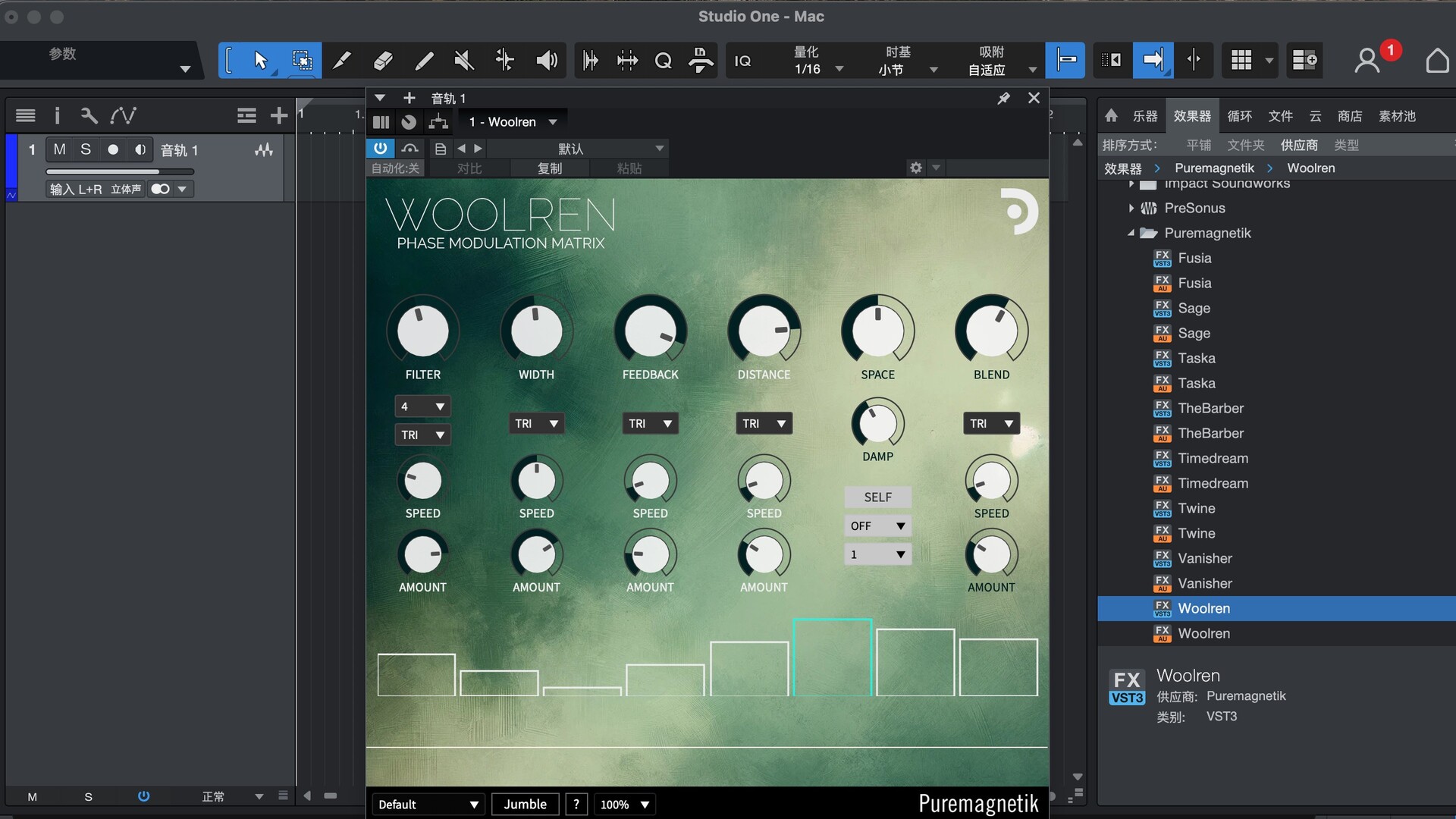Open user account profile icon

coord(1367,61)
